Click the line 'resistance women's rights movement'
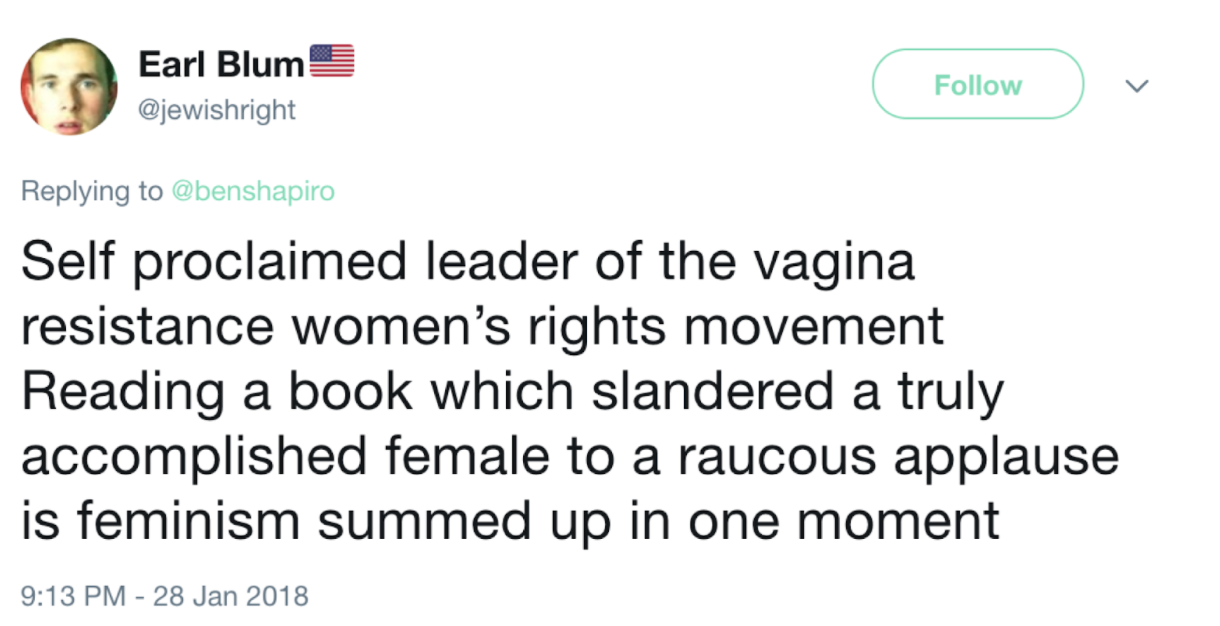Screen dimensions: 1220x626 pos(483,328)
